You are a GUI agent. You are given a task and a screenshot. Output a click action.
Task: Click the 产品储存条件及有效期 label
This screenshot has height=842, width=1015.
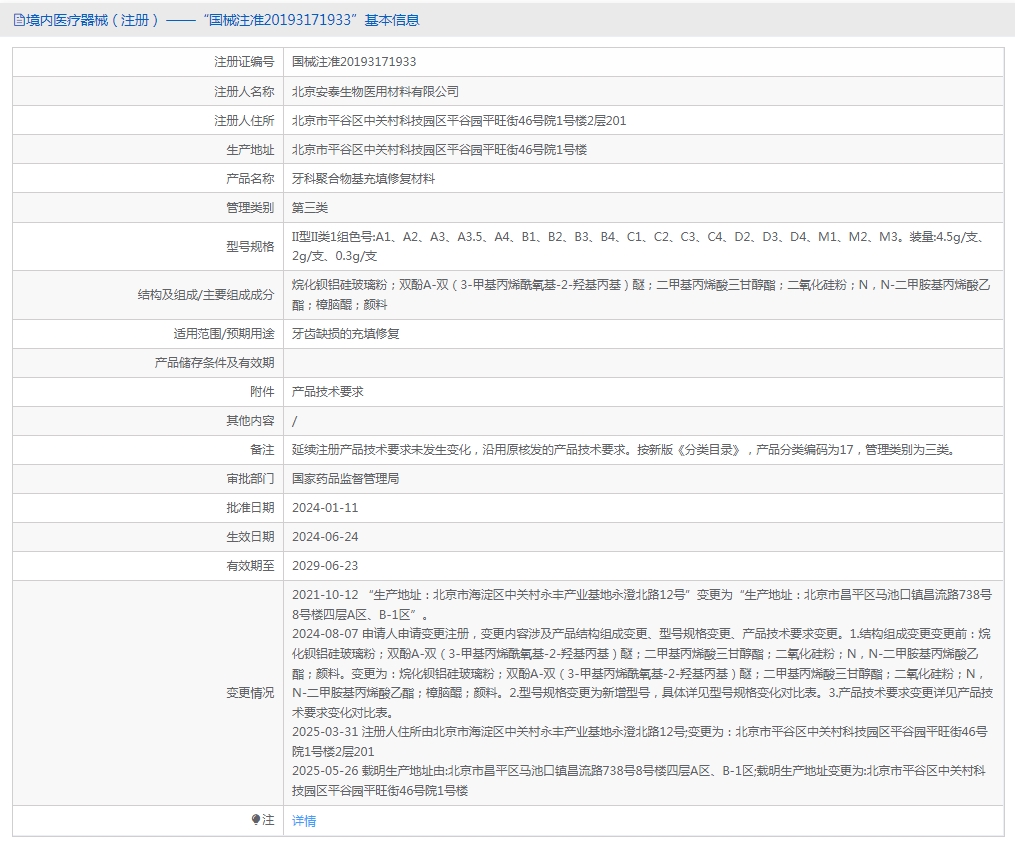[x=214, y=362]
